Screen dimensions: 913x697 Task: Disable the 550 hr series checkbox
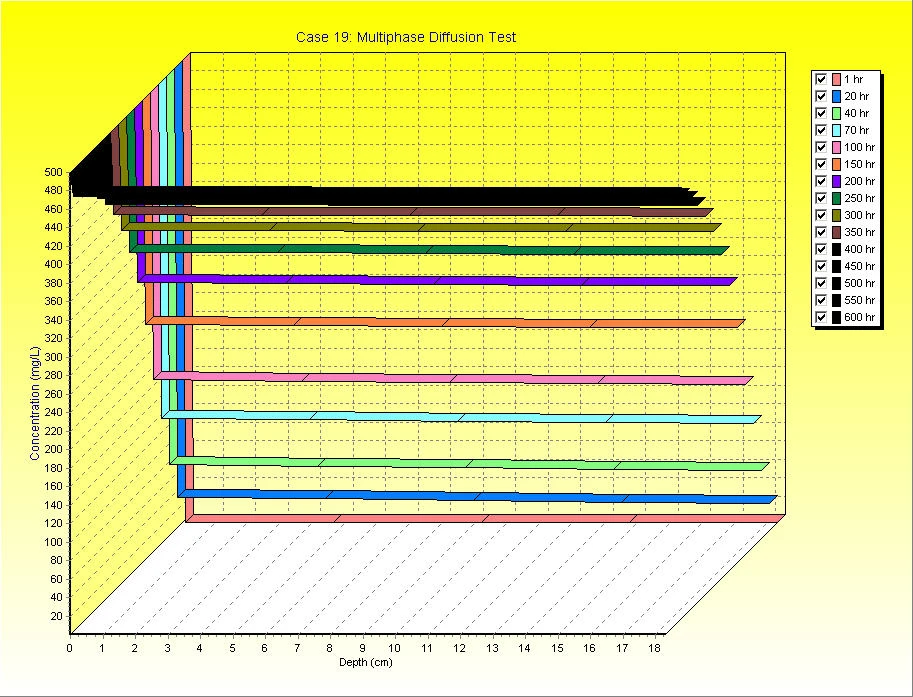coord(821,300)
